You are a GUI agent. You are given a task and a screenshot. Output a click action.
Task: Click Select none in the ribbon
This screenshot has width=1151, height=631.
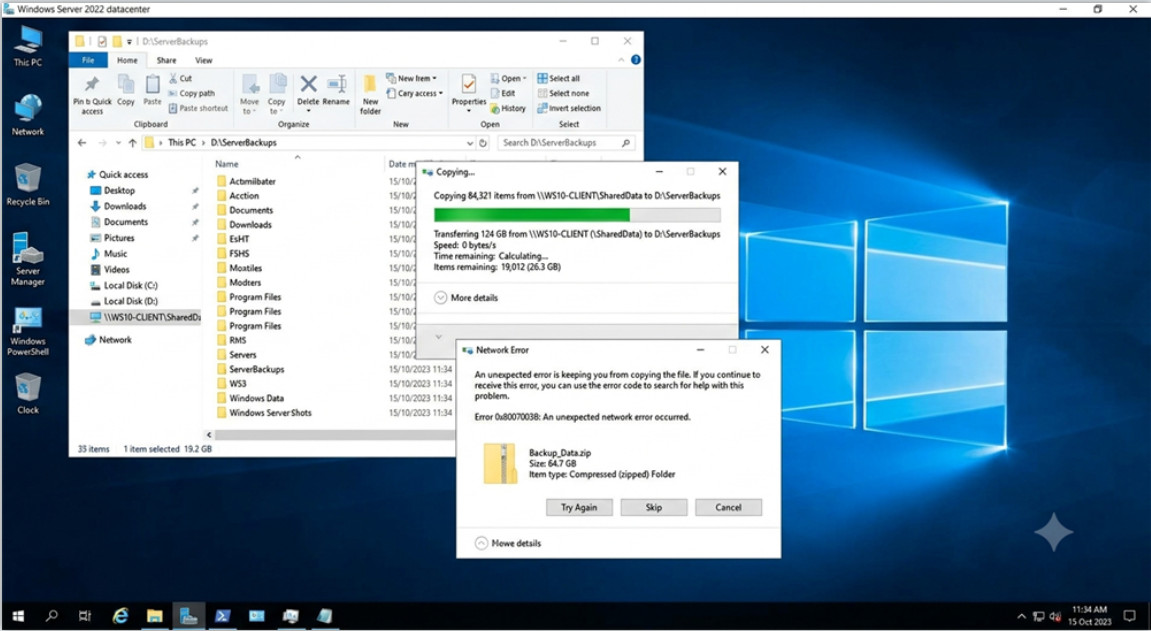tap(563, 93)
